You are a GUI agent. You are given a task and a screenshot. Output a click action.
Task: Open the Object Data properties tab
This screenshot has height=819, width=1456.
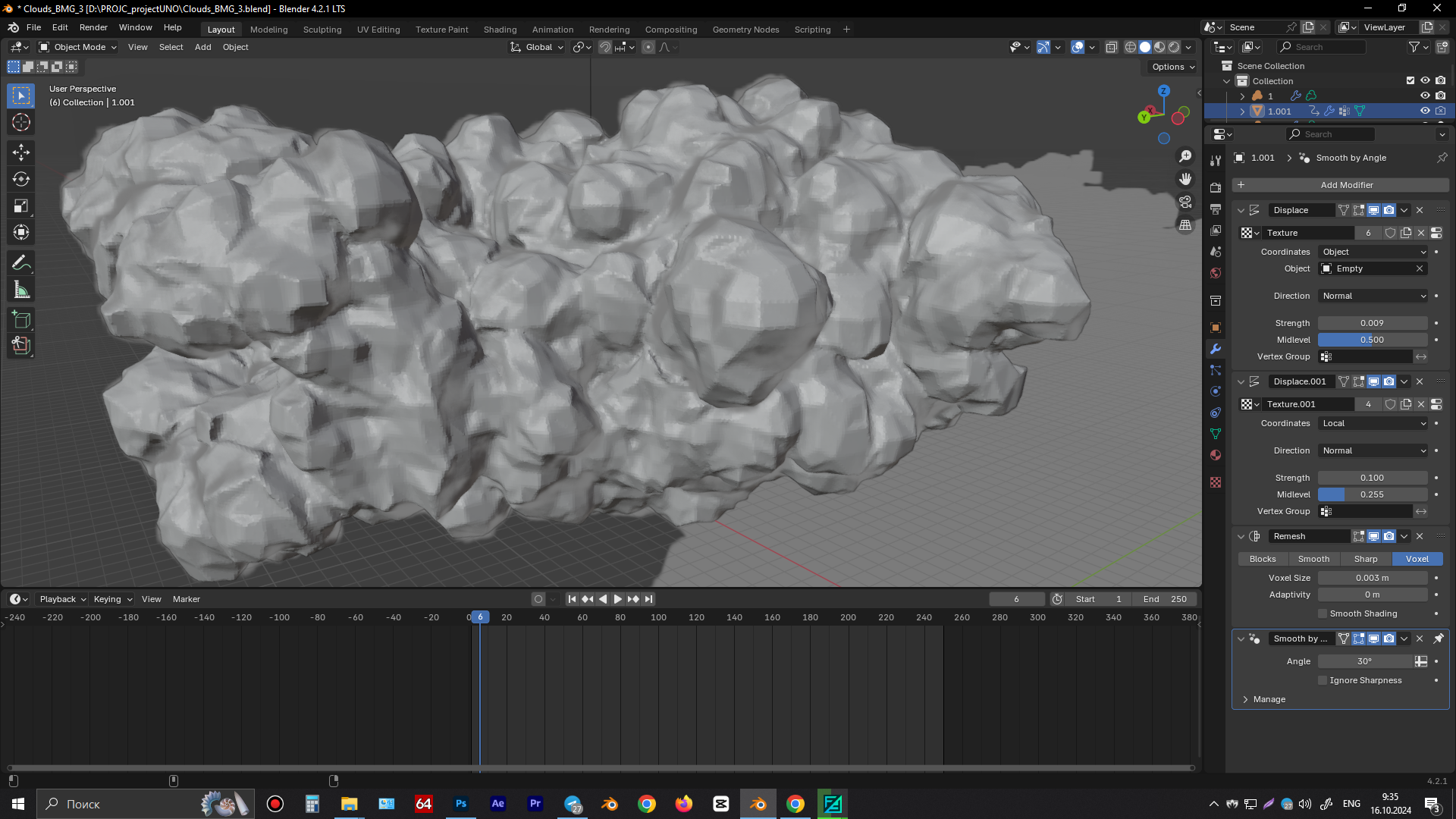pos(1216,434)
